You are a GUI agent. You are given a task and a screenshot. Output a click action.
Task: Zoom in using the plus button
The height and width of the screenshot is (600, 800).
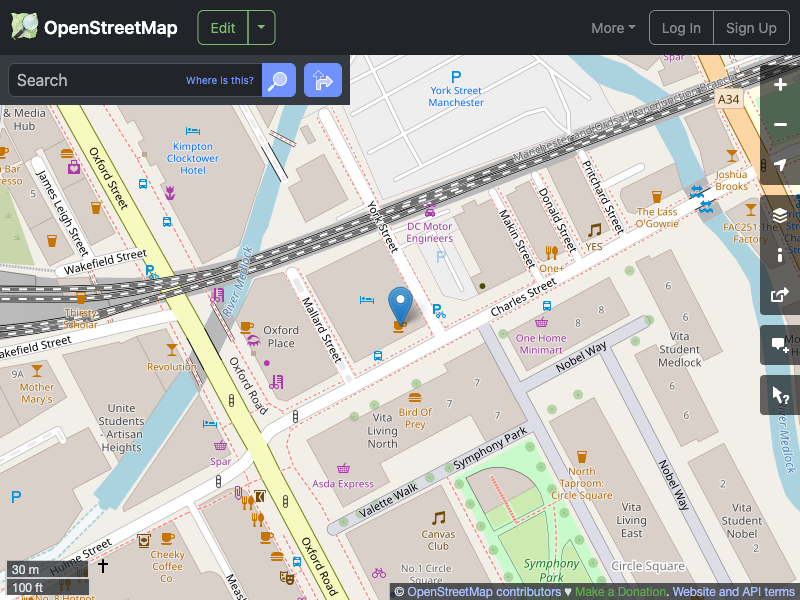(780, 85)
